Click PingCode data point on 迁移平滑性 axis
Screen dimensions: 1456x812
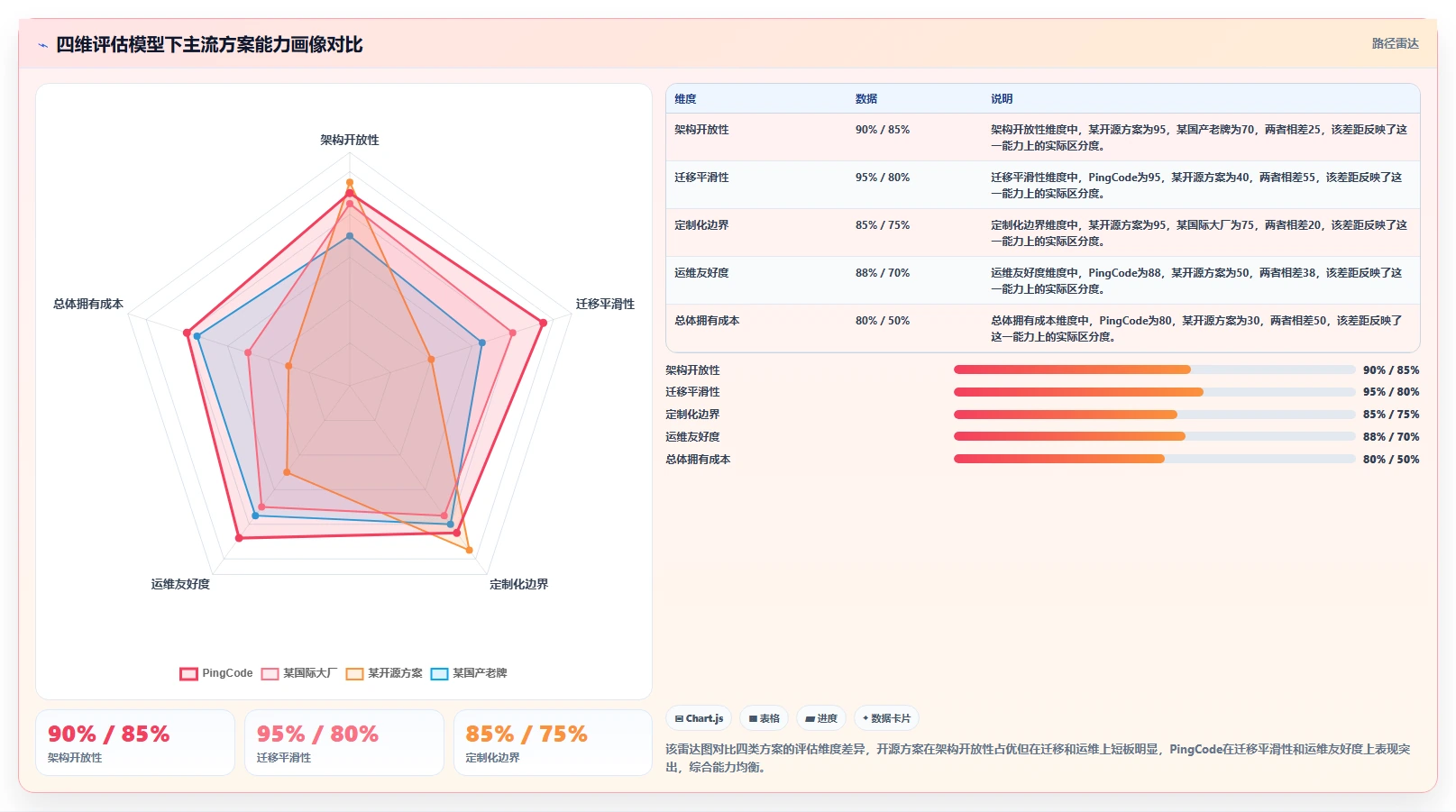point(543,323)
